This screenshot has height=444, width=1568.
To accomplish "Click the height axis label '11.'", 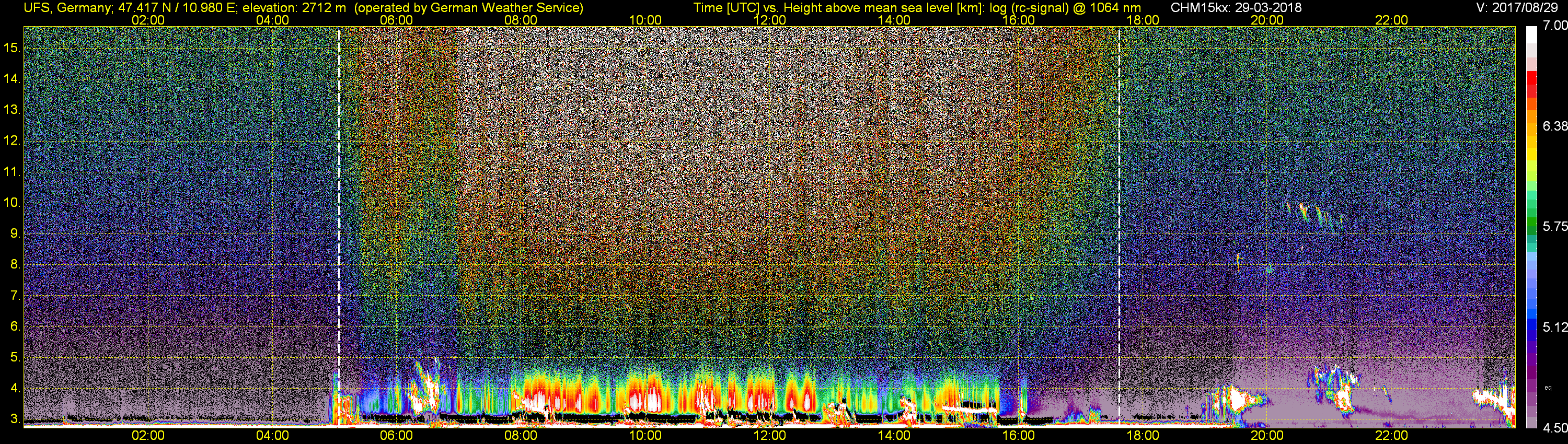I will pyautogui.click(x=12, y=172).
